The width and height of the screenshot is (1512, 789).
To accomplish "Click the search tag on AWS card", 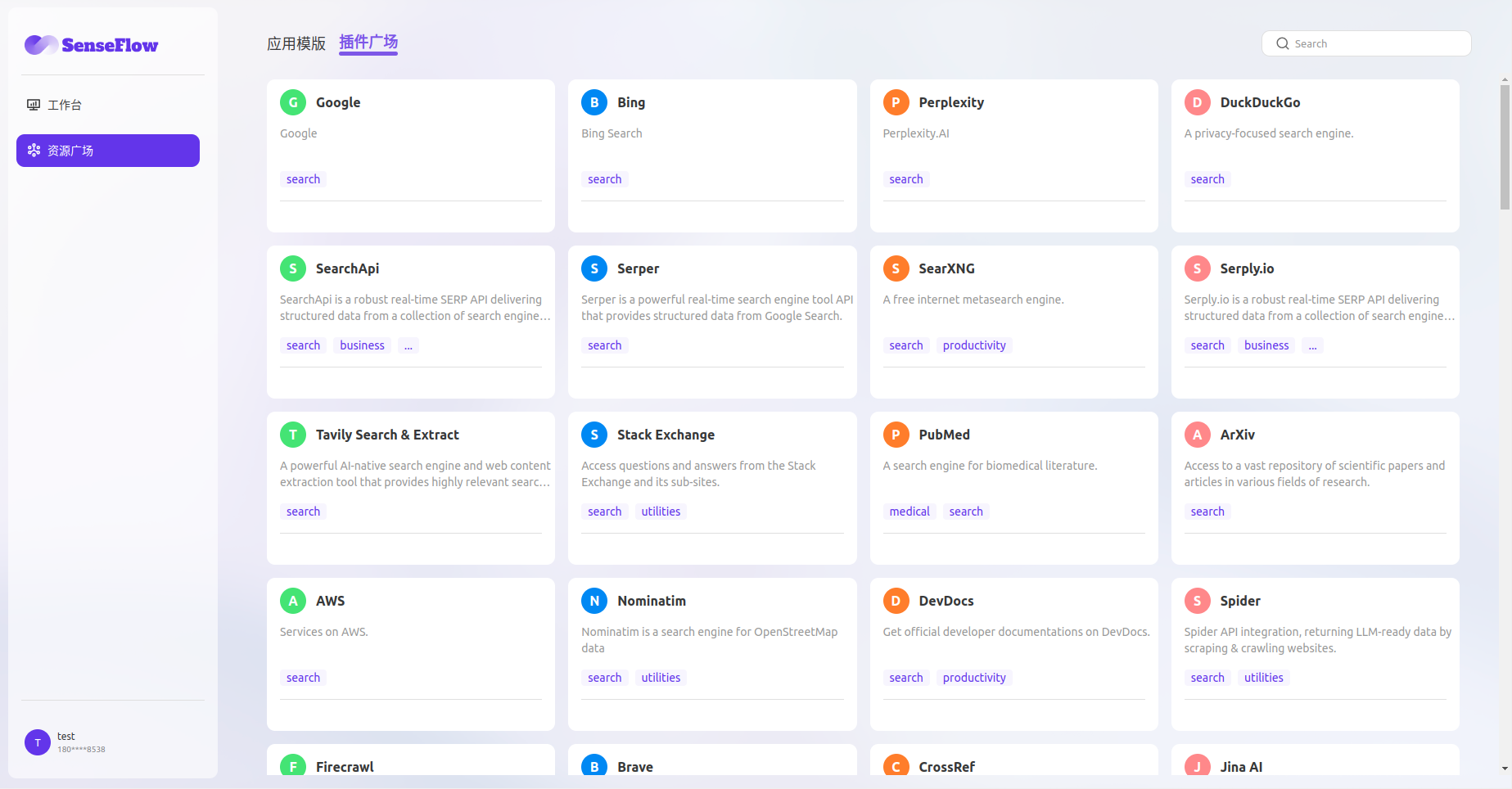I will coord(303,678).
